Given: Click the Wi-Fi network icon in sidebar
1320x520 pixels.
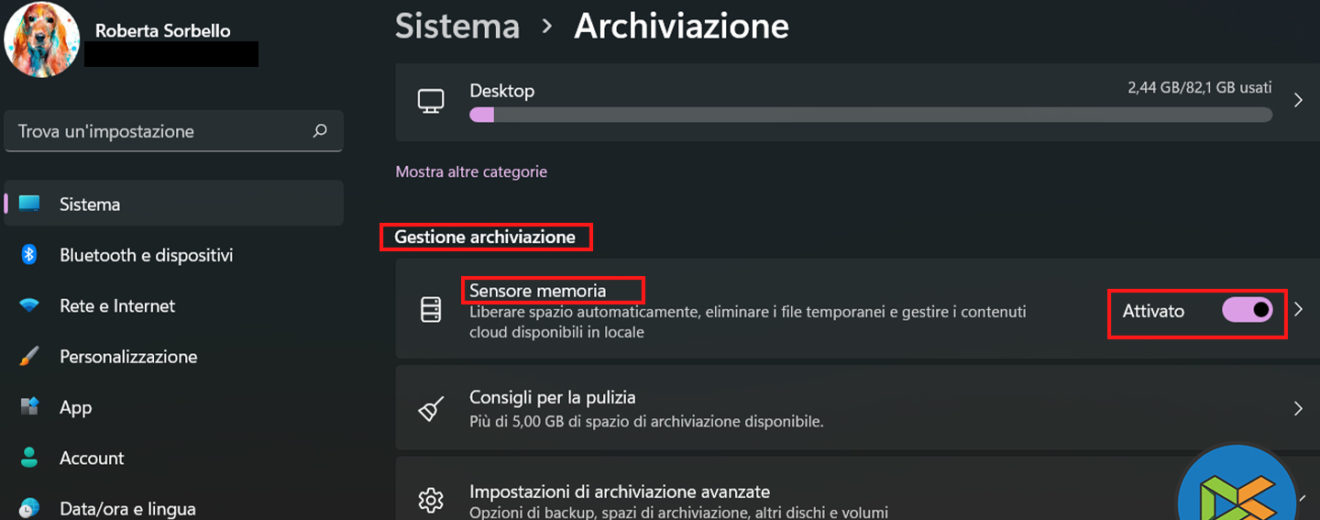Looking at the screenshot, I should [x=29, y=306].
